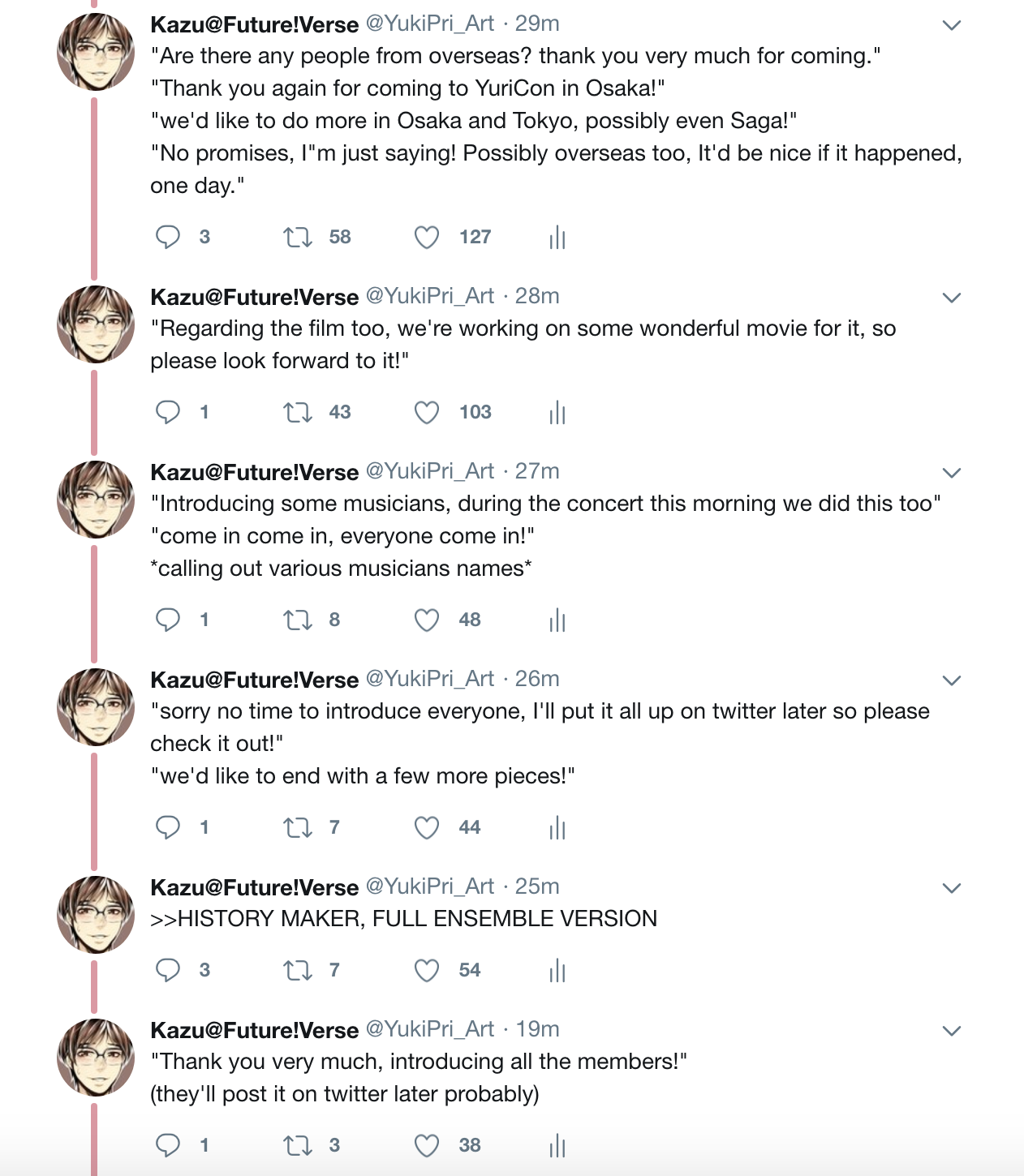Like the tweet about the film
This screenshot has height=1176, width=1024.
(427, 412)
